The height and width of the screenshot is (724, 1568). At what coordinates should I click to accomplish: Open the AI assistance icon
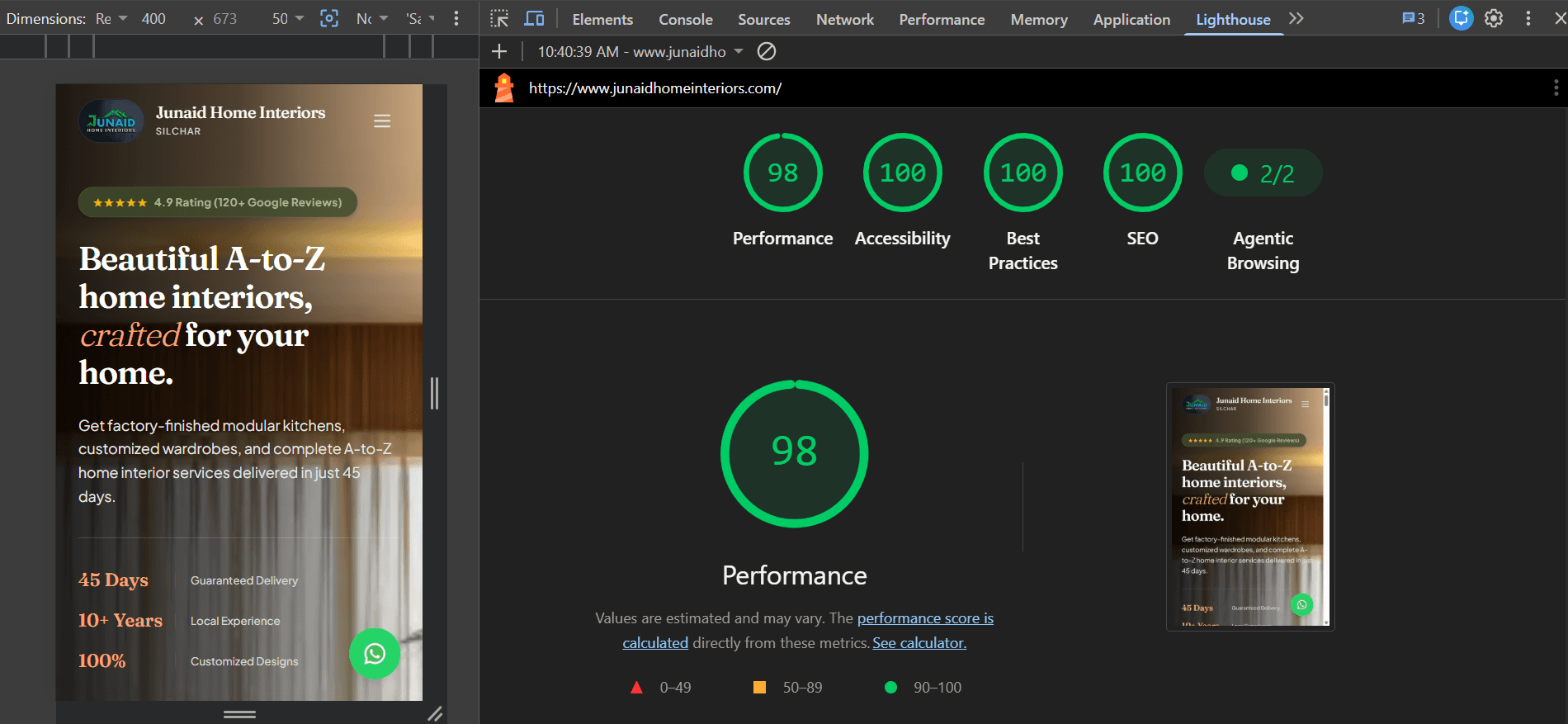point(1462,18)
